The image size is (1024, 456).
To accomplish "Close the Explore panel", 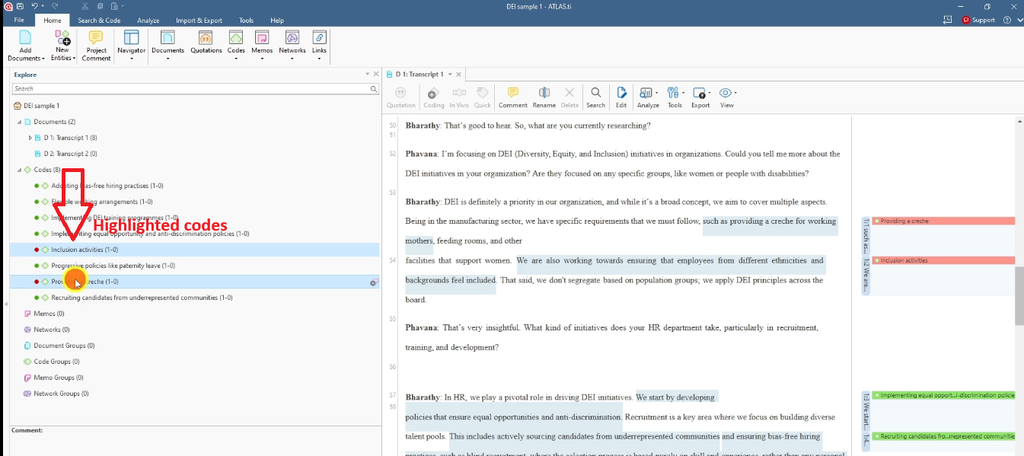I will (376, 74).
